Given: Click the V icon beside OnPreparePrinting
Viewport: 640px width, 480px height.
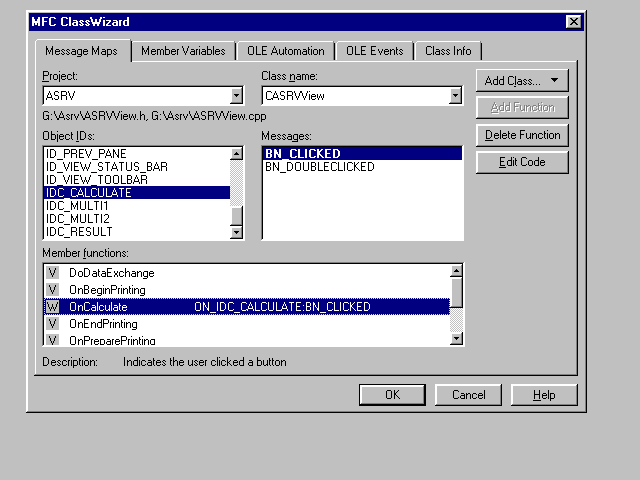Looking at the screenshot, I should (x=53, y=340).
